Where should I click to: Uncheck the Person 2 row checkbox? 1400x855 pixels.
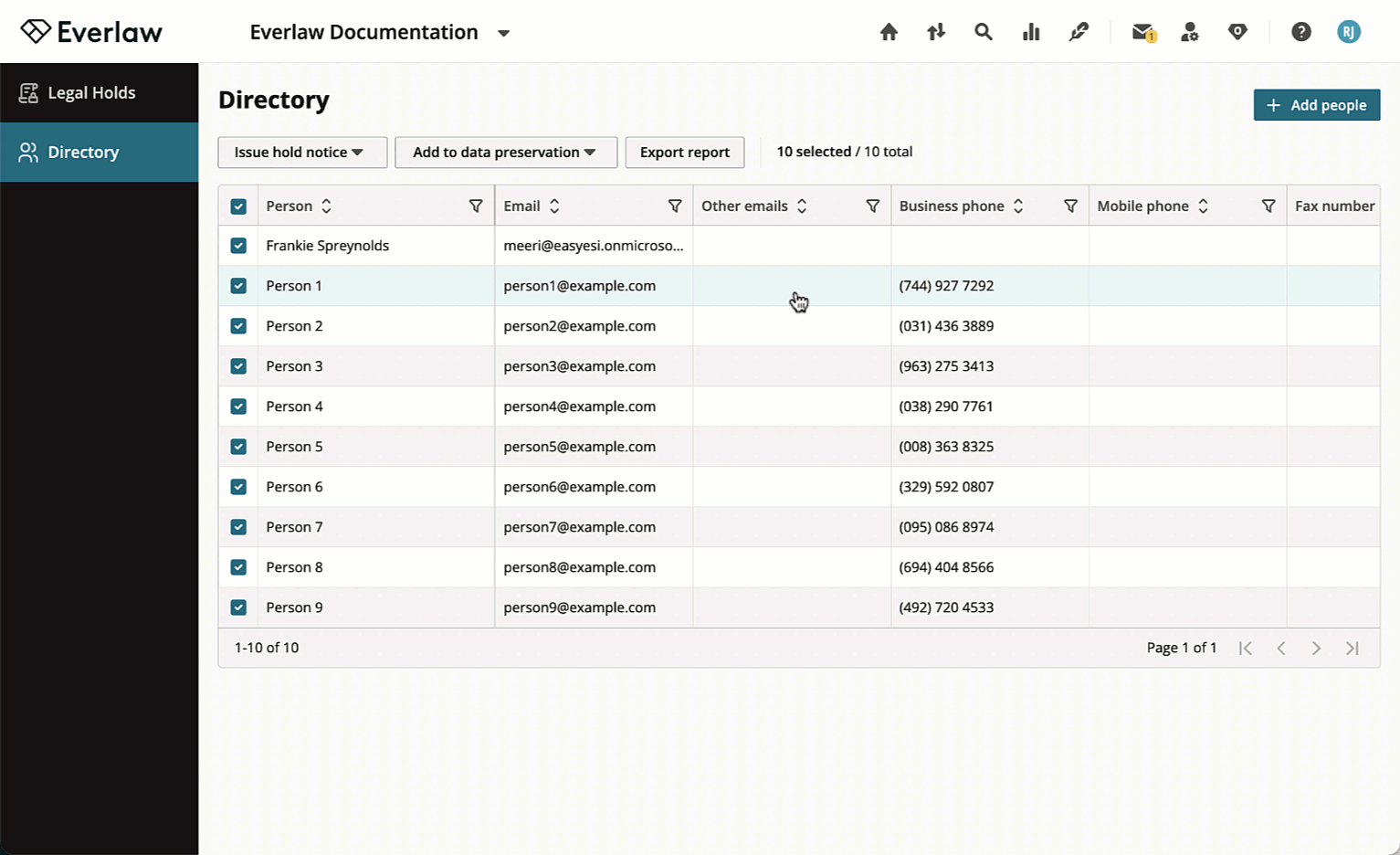[x=238, y=326]
